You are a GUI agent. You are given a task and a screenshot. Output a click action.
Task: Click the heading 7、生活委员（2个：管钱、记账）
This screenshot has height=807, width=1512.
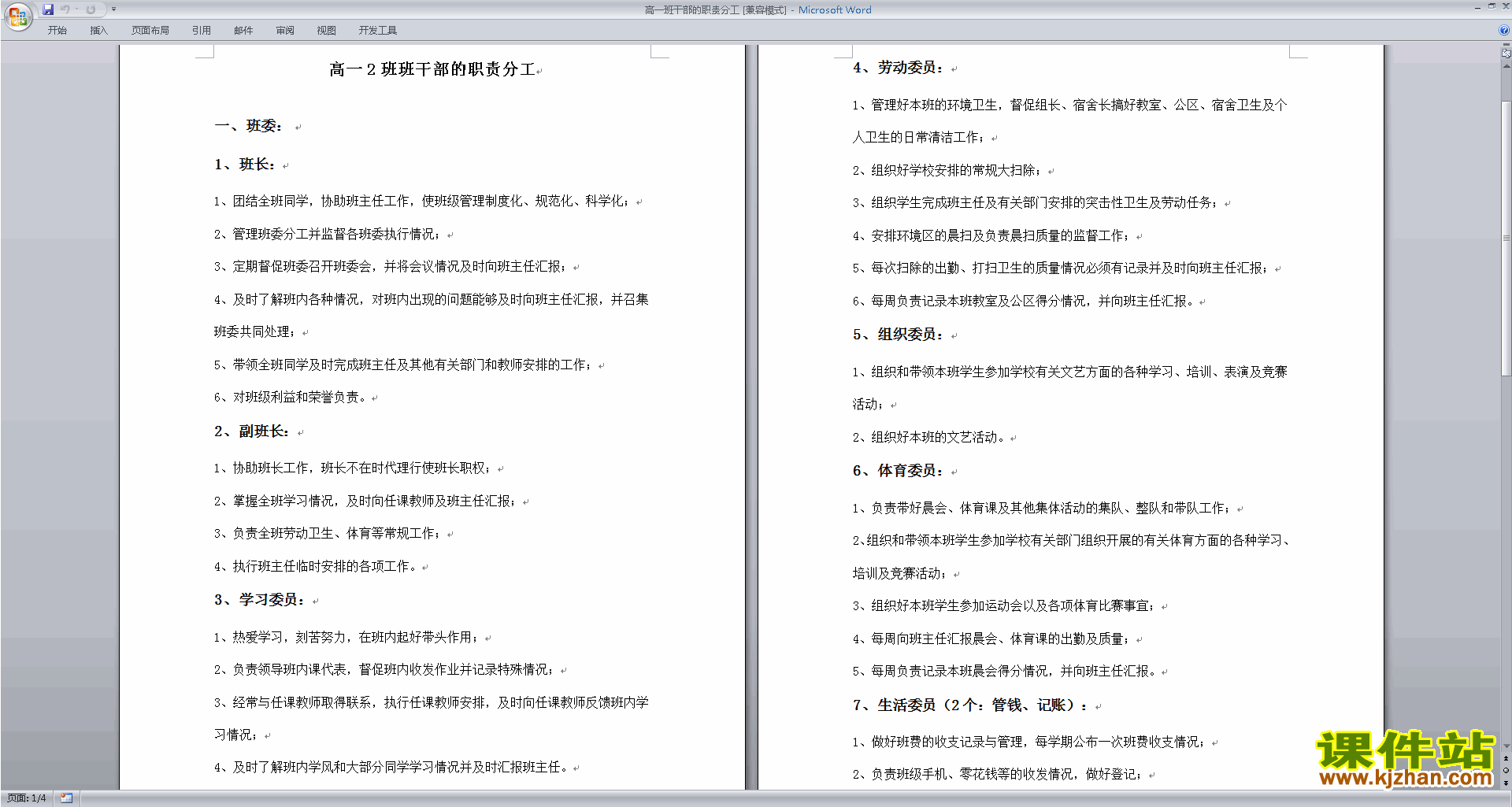971,705
